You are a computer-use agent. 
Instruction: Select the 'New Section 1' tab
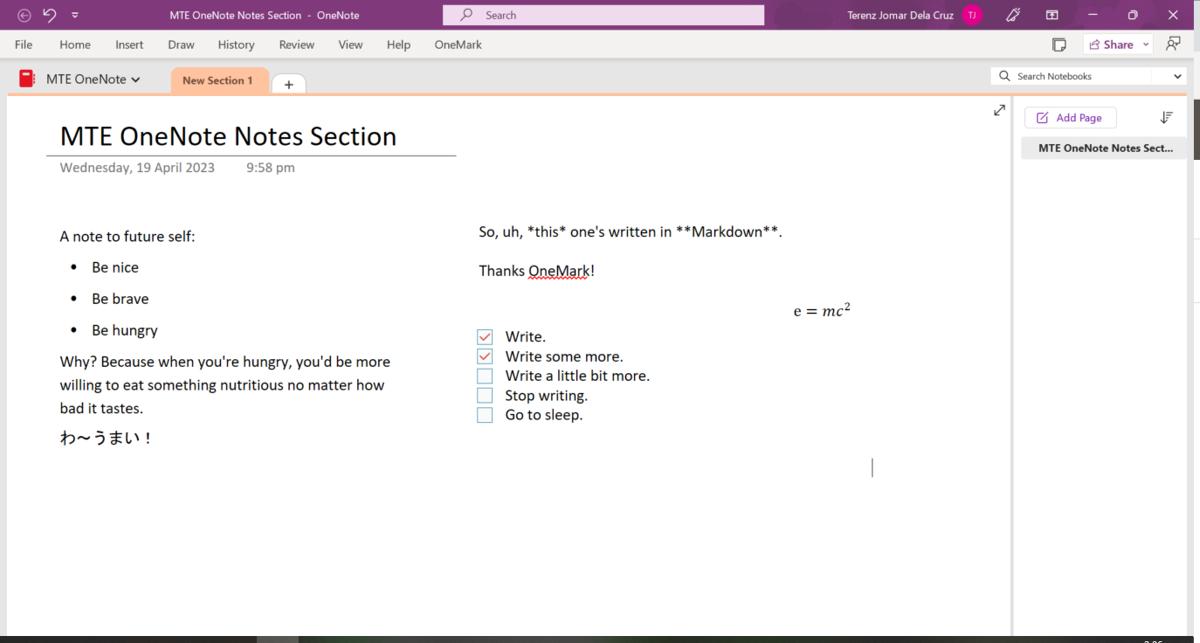tap(219, 81)
